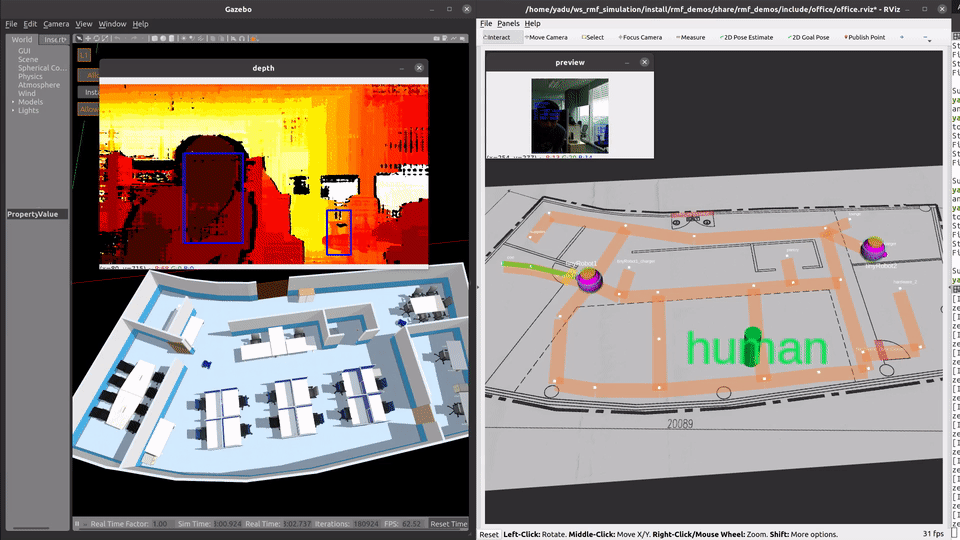Click Reset Time in Gazebo status bar

449,523
